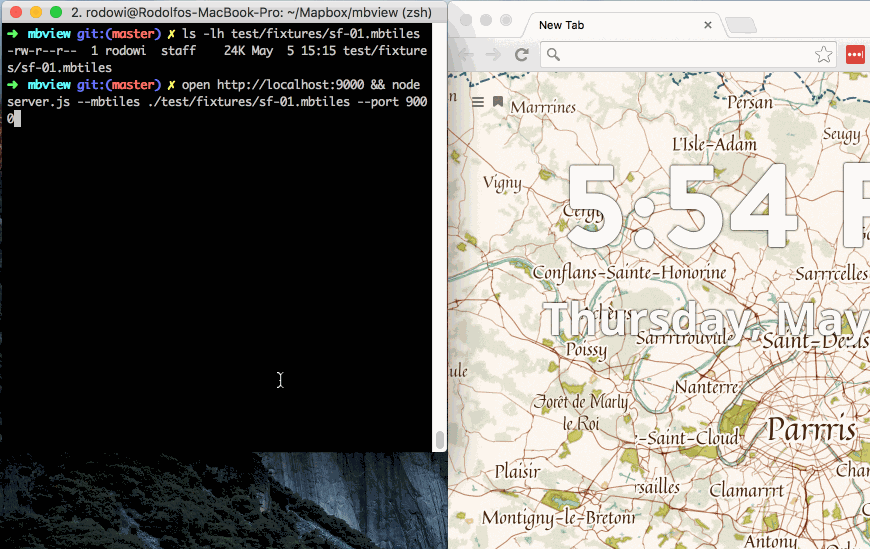Click the 5:54 clock on new tab
The height and width of the screenshot is (549, 870).
pyautogui.click(x=681, y=206)
